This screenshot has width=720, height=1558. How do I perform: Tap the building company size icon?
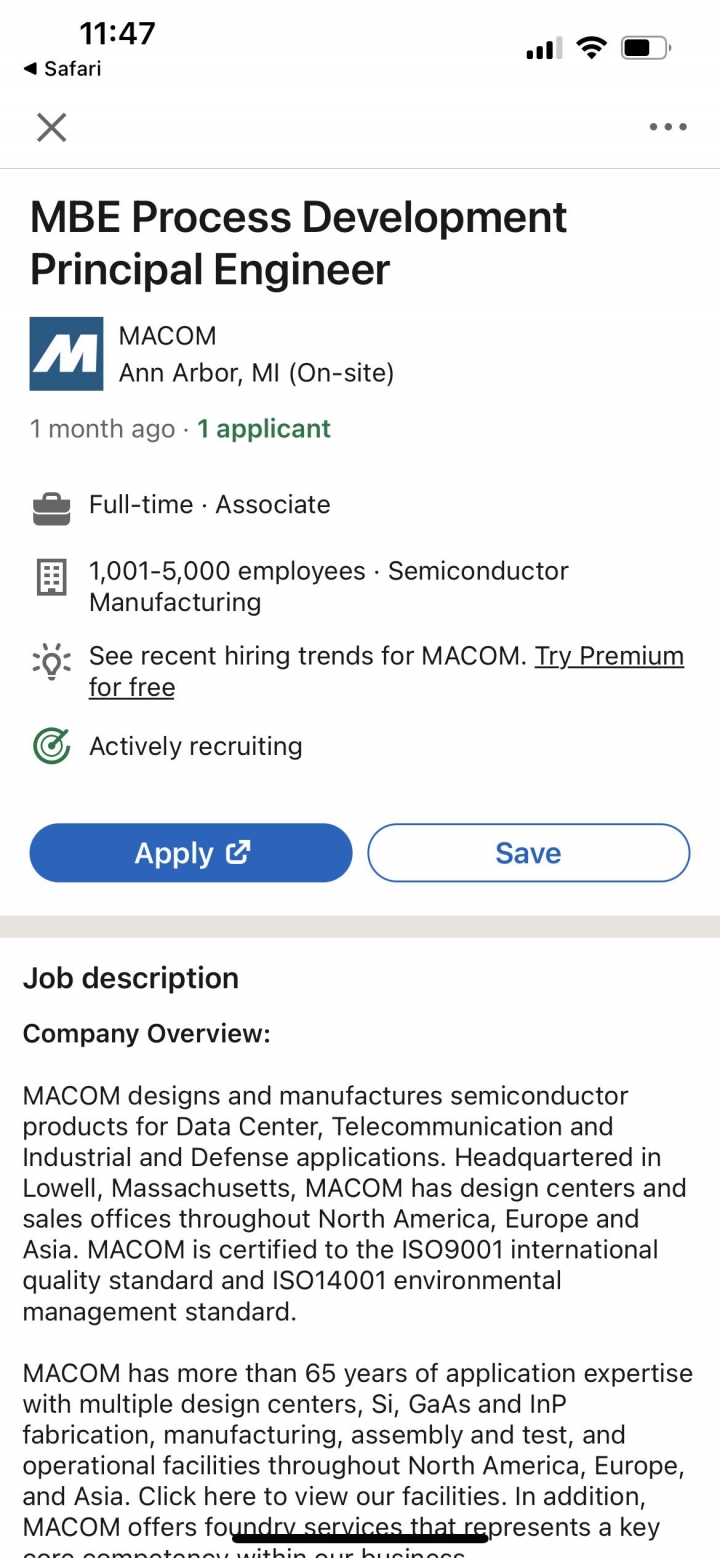pyautogui.click(x=51, y=577)
